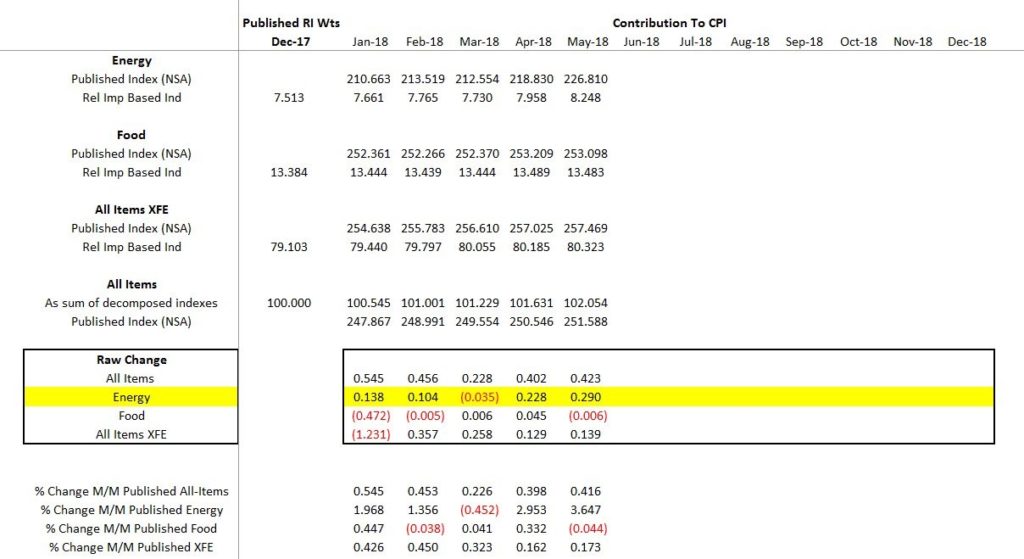
Task: Select the empty Dec-18 column header
Action: coord(966,42)
